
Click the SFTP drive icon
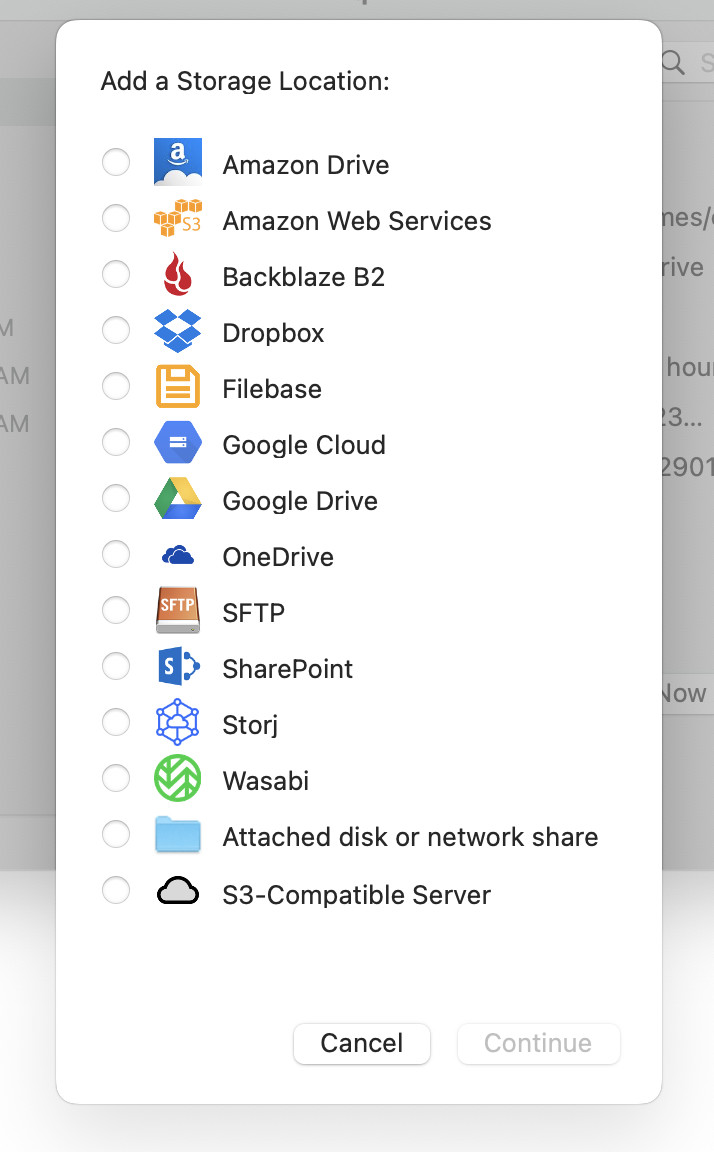coord(178,610)
